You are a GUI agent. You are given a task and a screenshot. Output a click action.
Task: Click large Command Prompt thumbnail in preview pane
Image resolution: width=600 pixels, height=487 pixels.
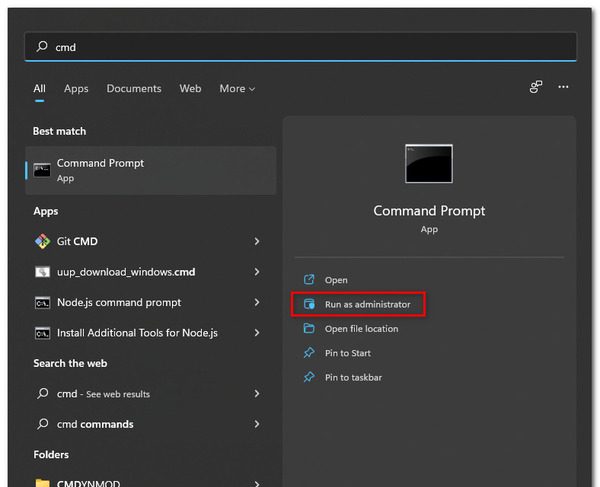[429, 164]
